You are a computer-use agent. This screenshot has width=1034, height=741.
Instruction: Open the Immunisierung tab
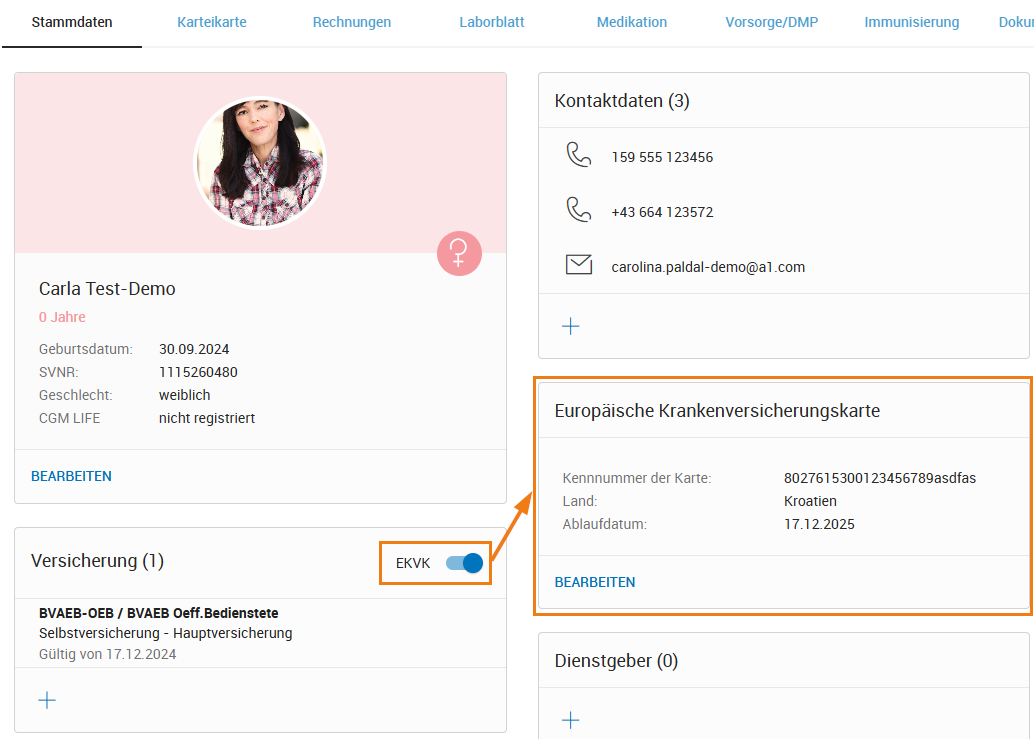click(911, 21)
